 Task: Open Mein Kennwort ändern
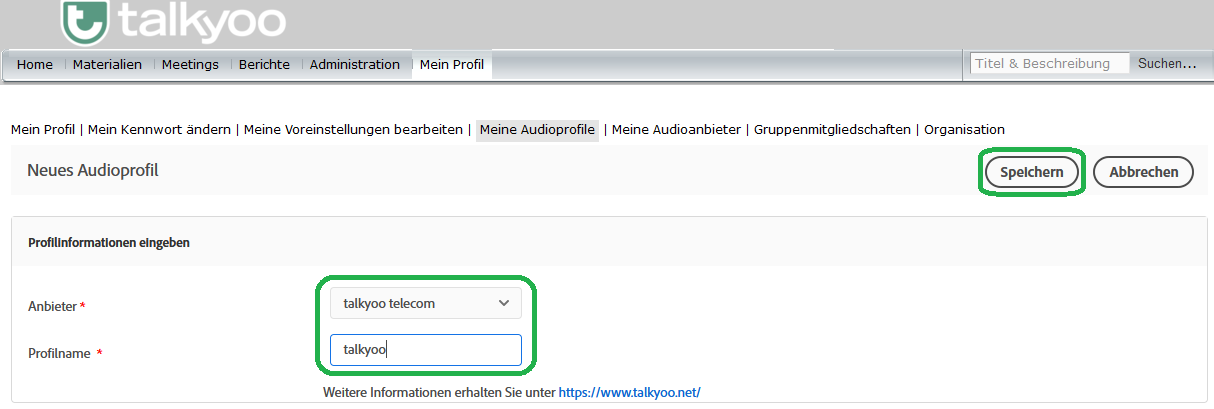161,129
